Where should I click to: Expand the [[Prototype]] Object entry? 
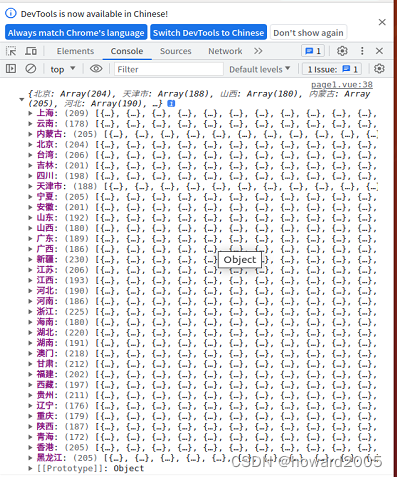[30, 469]
